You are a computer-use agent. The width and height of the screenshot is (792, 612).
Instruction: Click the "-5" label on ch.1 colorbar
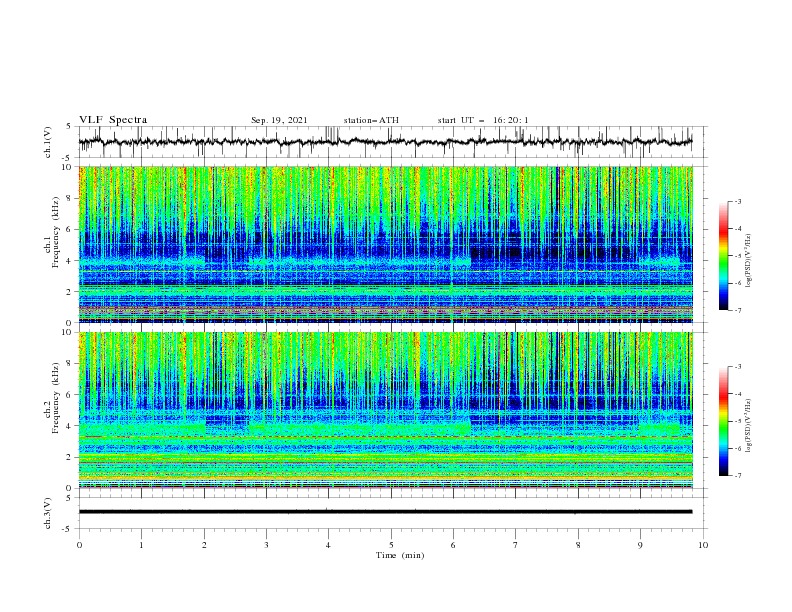tap(738, 256)
